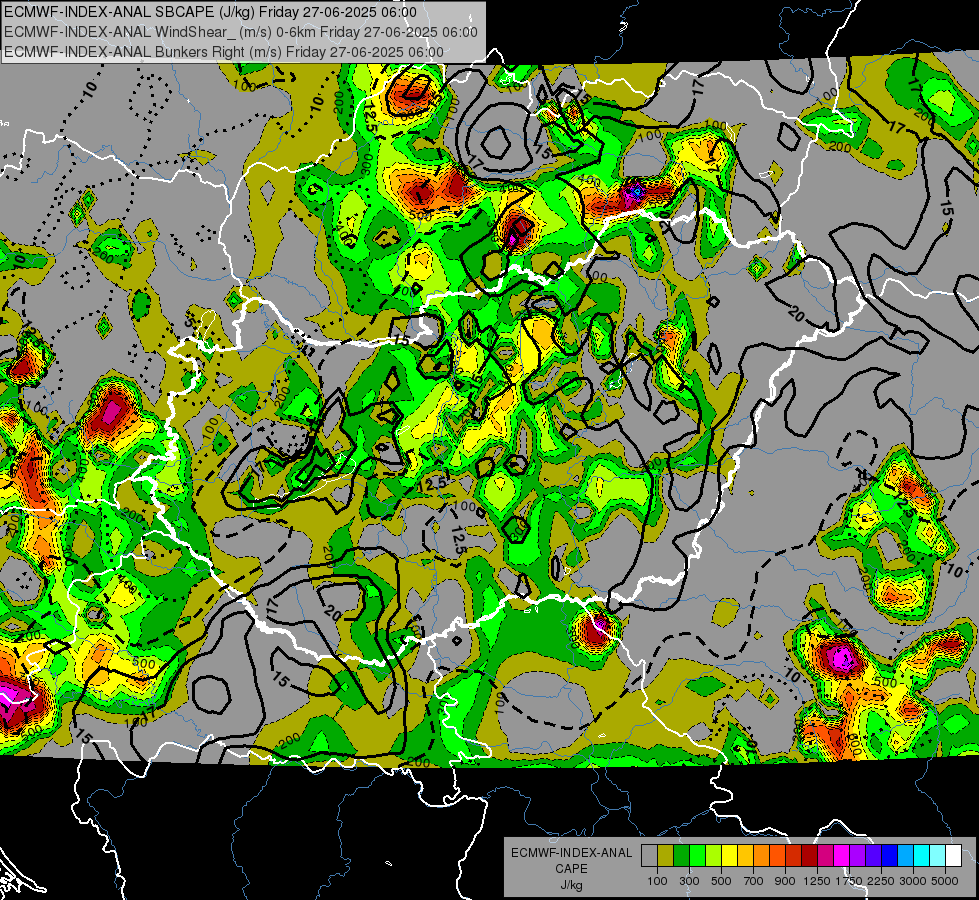Select the bright magenta legend swatch
Viewport: 979px width, 900px height.
pyautogui.click(x=841, y=856)
